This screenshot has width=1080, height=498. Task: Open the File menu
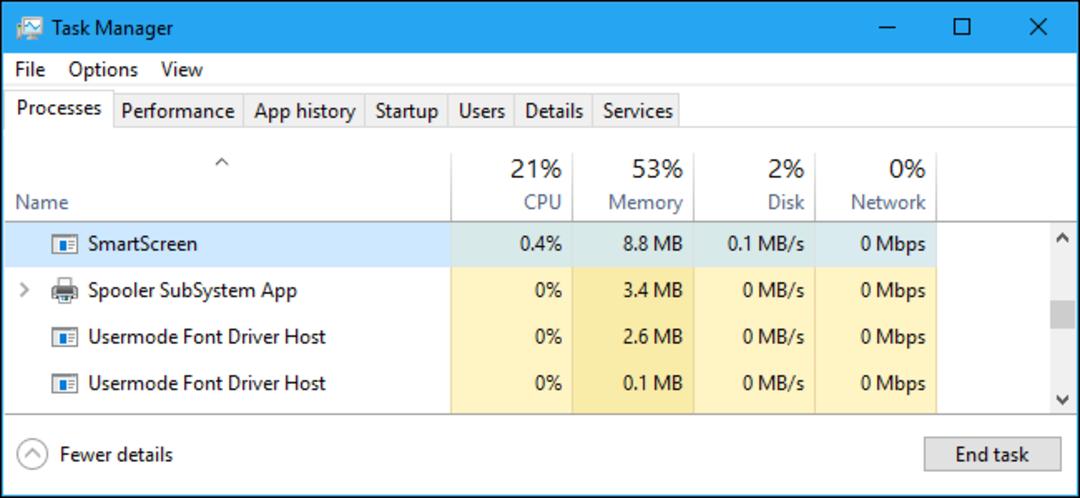pyautogui.click(x=30, y=70)
